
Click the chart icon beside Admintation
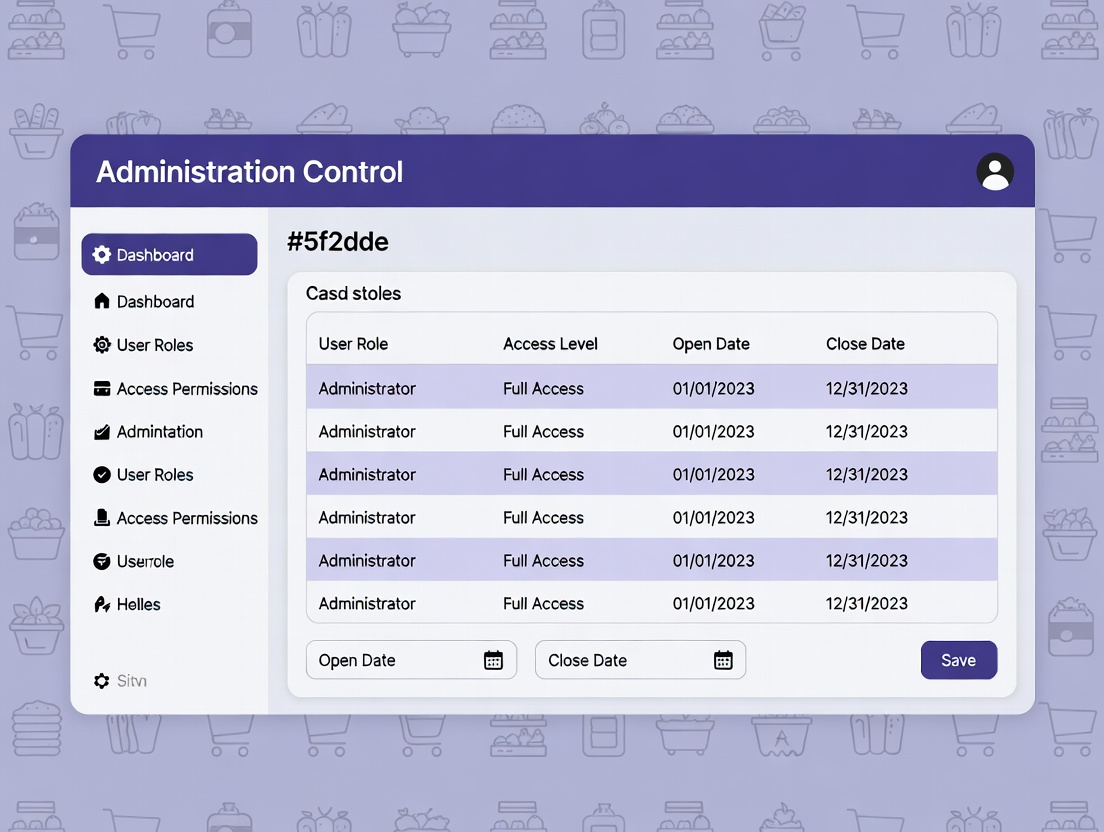[101, 432]
